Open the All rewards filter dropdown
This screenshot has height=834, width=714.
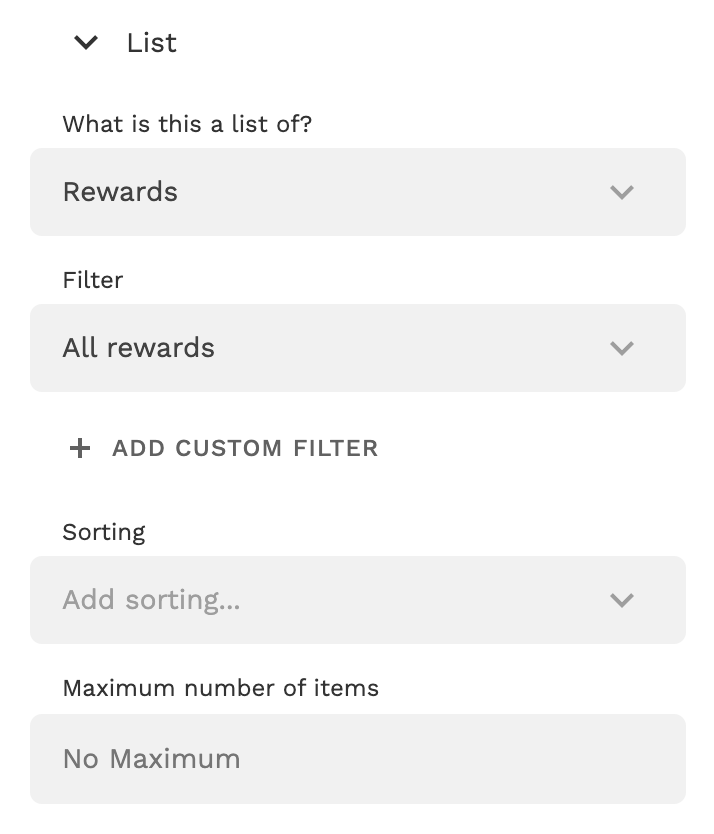tap(358, 348)
